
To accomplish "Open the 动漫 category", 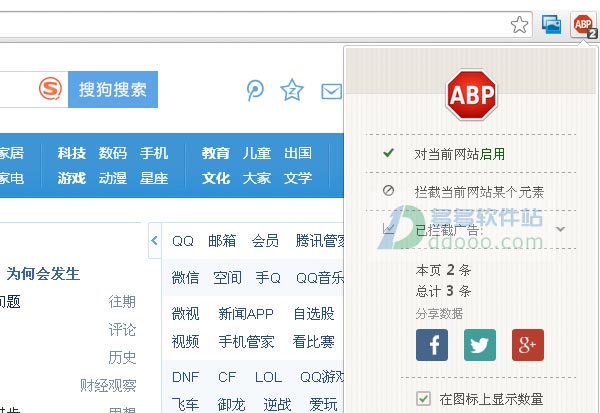I will [112, 178].
